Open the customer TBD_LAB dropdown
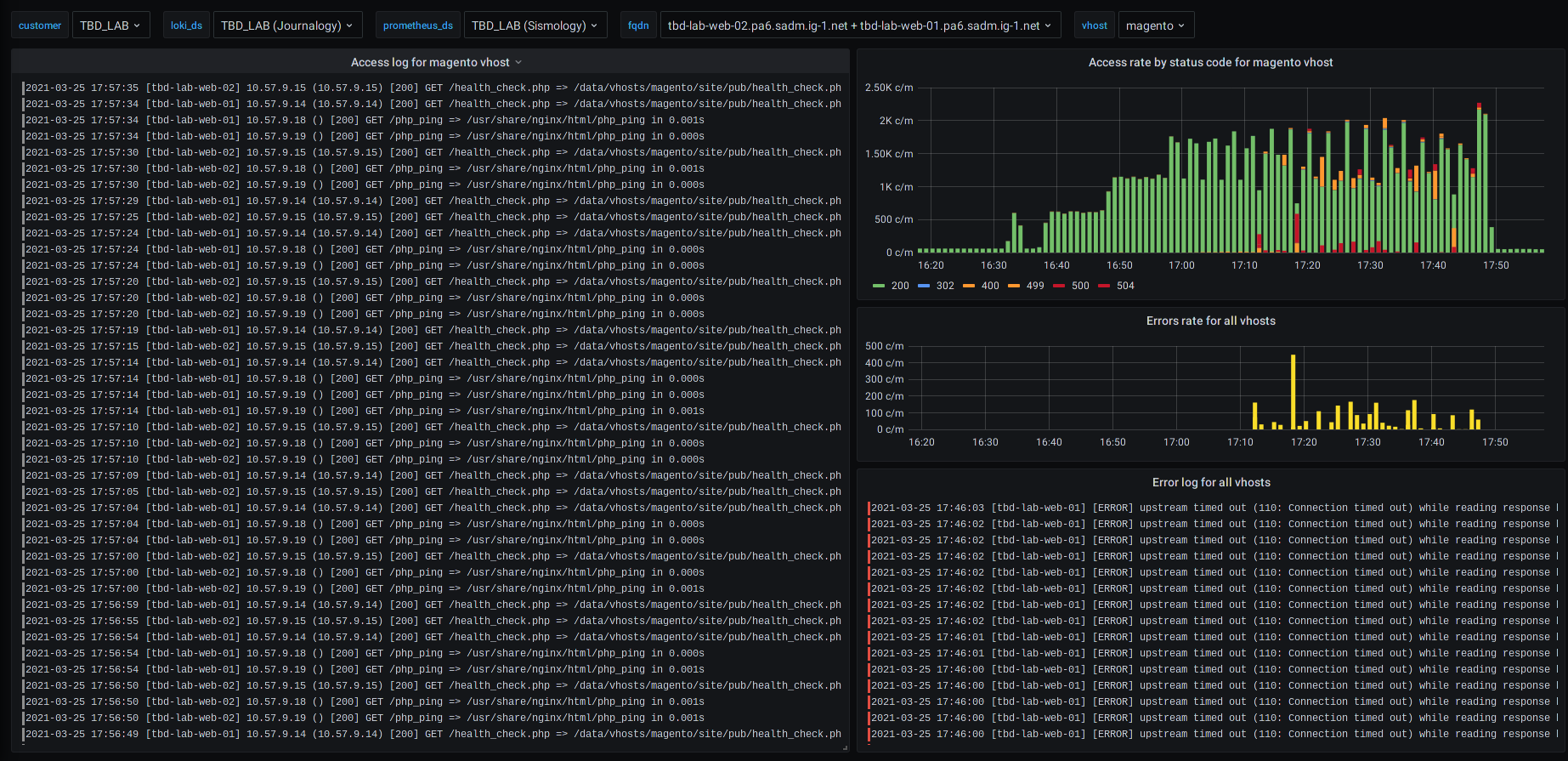The height and width of the screenshot is (761, 1568). pos(110,26)
